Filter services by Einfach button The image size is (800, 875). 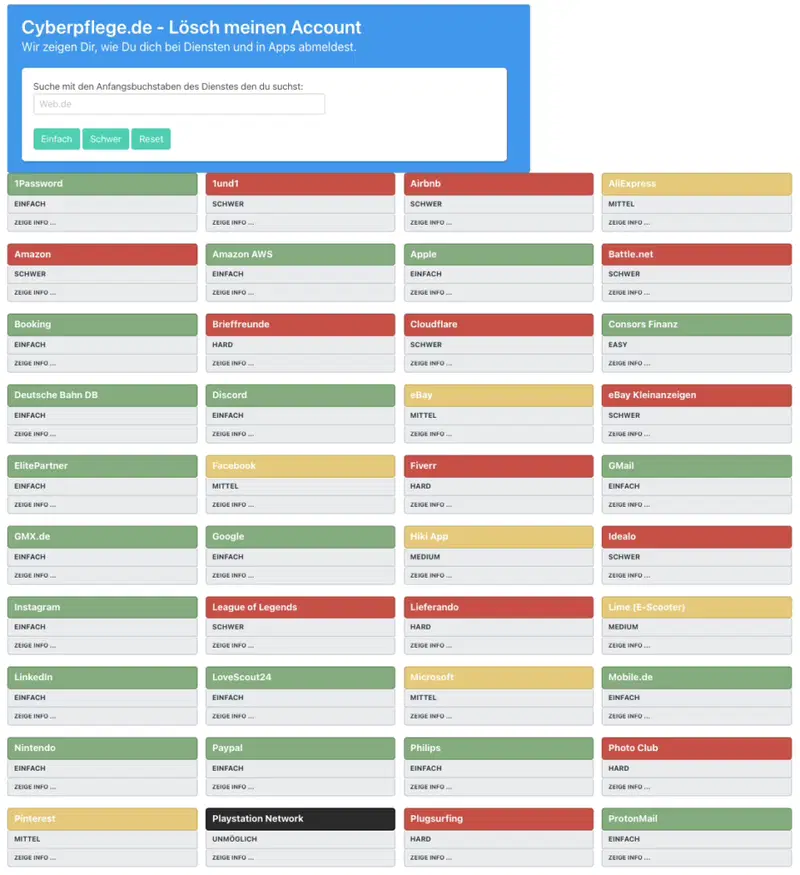56,139
